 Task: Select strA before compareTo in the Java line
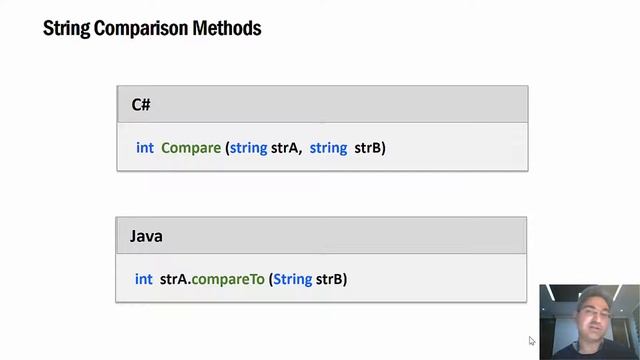click(173, 279)
